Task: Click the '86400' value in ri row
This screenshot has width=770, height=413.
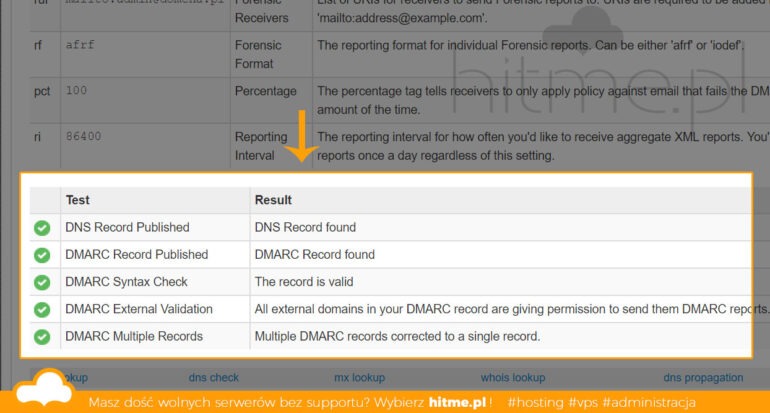Action: (x=83, y=137)
